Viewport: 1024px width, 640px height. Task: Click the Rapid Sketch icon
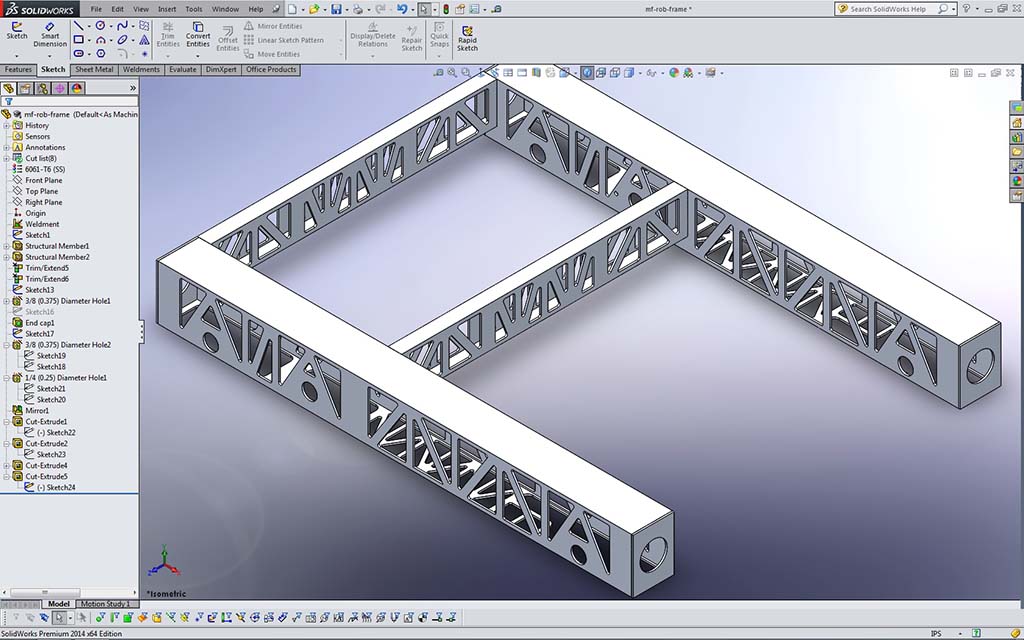(x=467, y=36)
